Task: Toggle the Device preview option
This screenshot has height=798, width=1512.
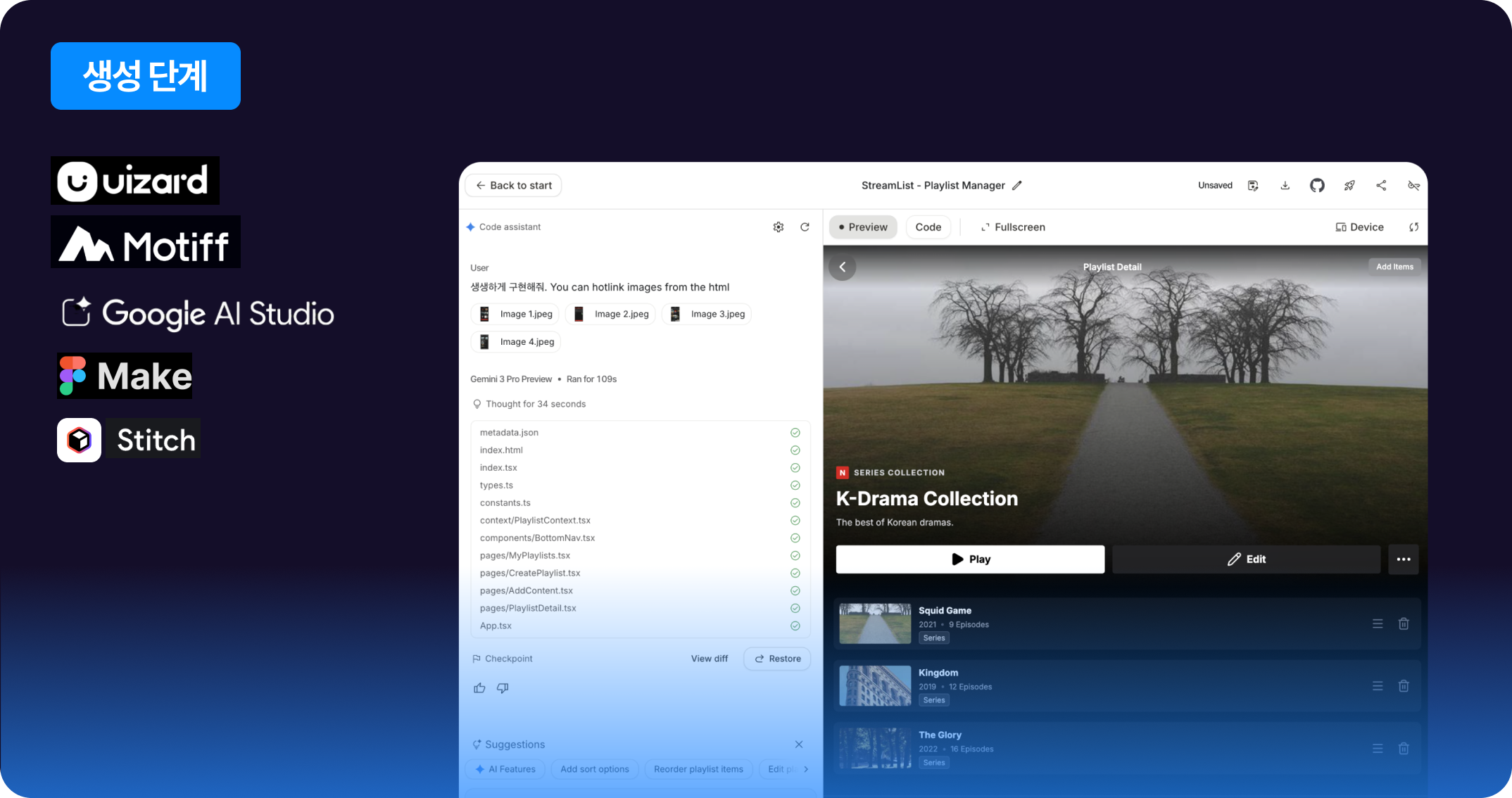Action: click(1359, 227)
